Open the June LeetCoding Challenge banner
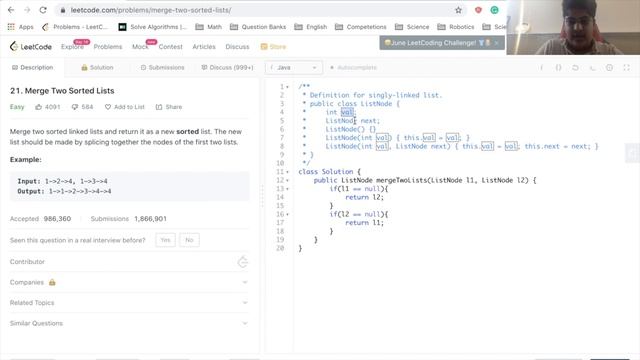 [x=437, y=43]
